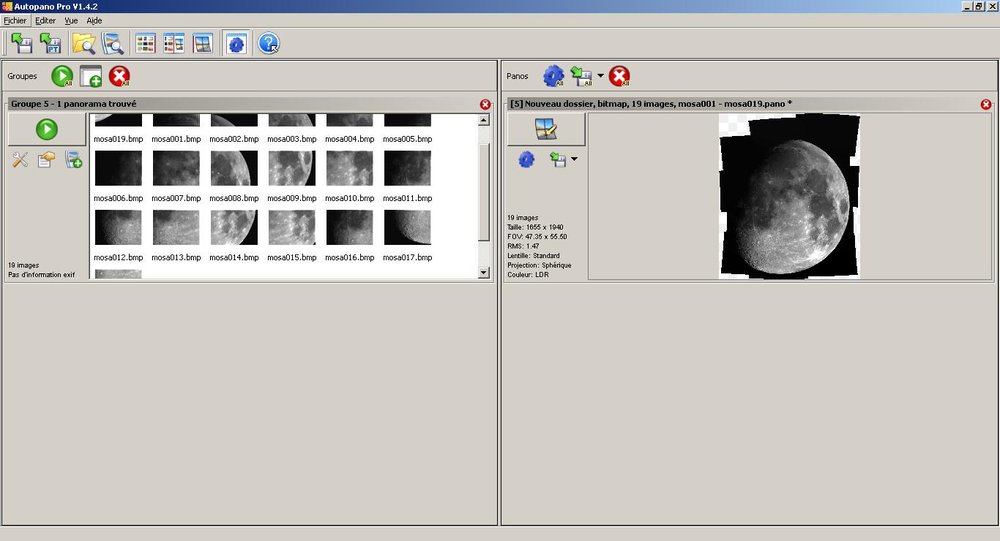Select thumbnail mosa012.bmp
The width and height of the screenshot is (1000, 541).
point(118,228)
